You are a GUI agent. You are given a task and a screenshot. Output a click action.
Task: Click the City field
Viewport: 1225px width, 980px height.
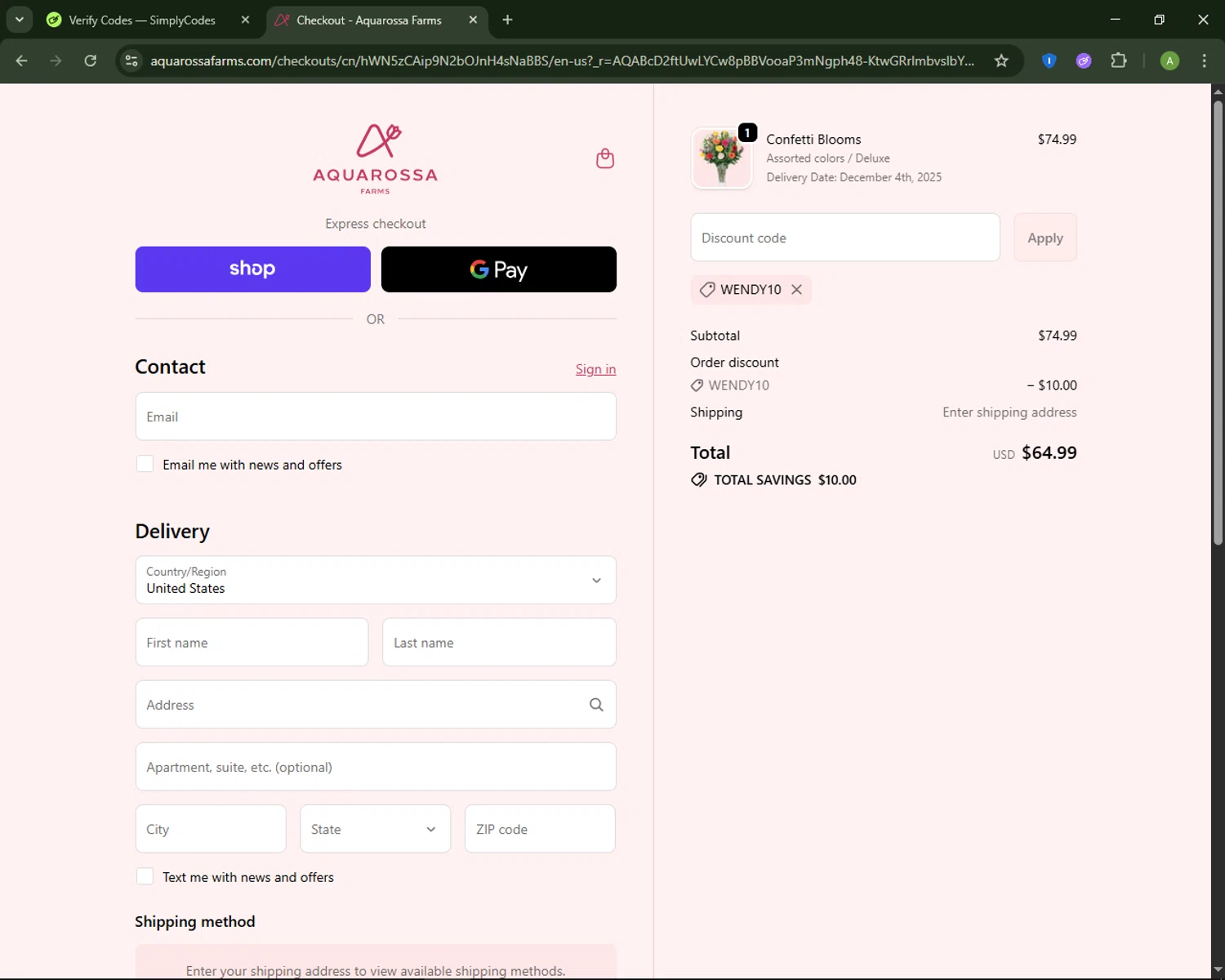click(x=211, y=829)
